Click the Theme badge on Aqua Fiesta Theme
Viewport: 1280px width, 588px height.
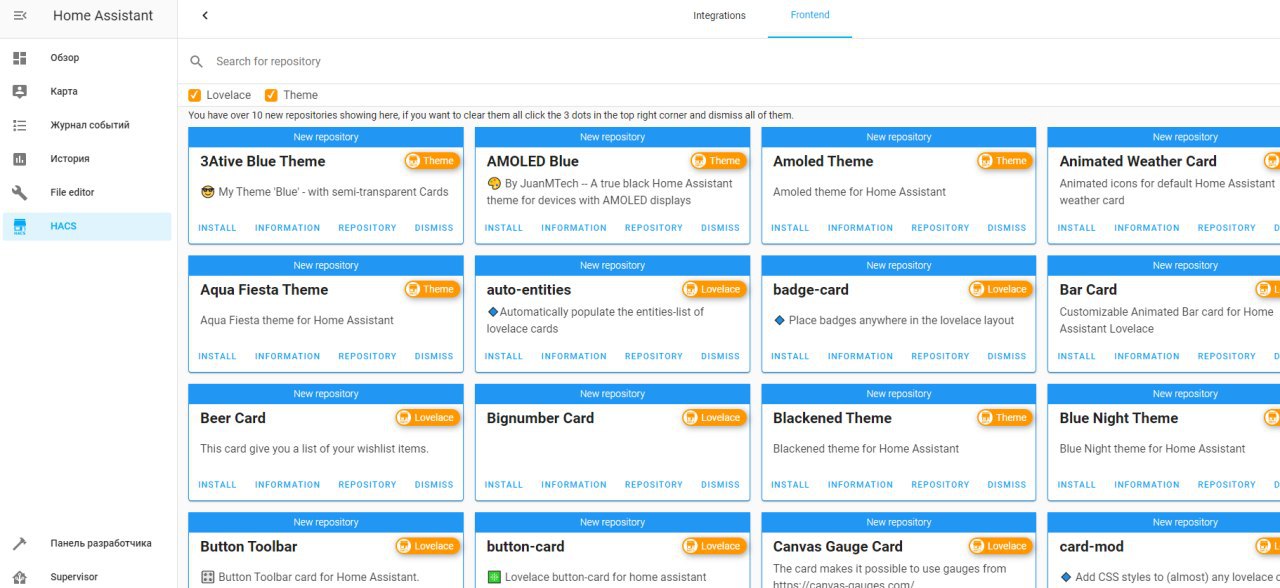[x=431, y=289]
